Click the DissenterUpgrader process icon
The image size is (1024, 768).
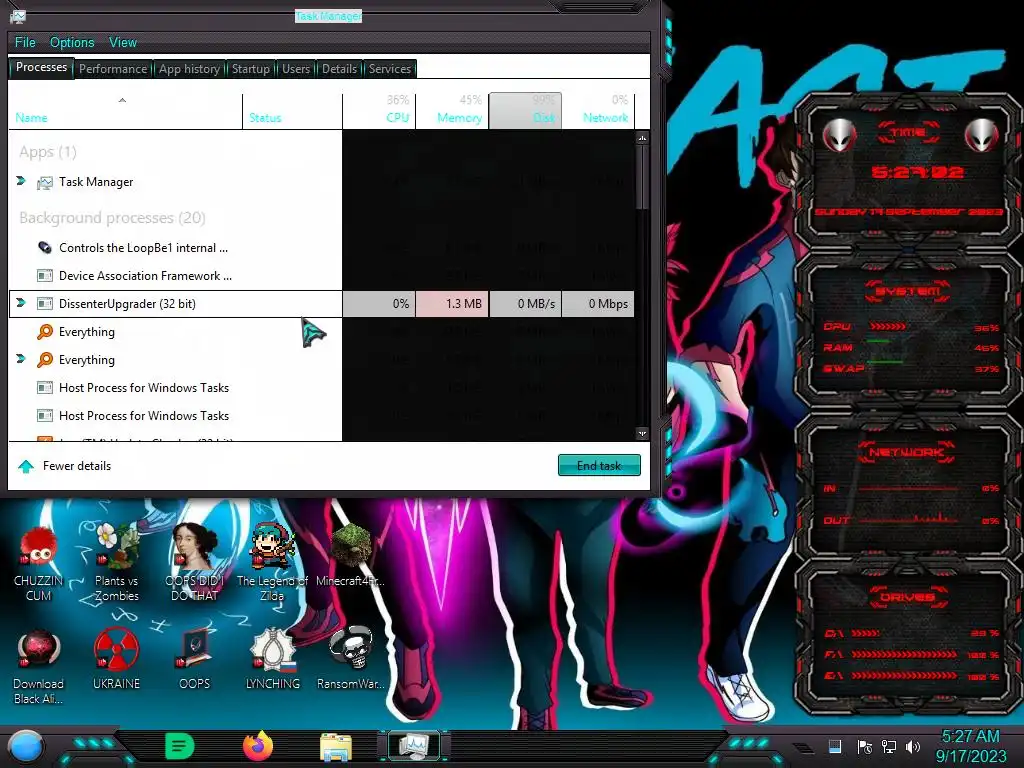pyautogui.click(x=45, y=304)
